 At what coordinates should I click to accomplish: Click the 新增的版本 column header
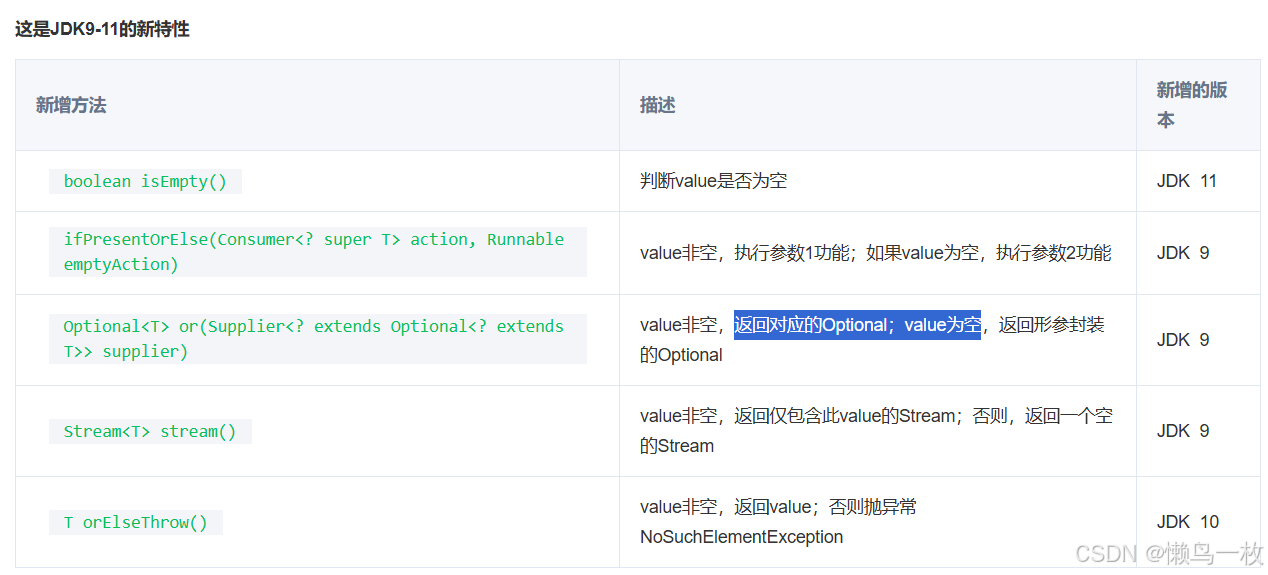[x=1192, y=105]
